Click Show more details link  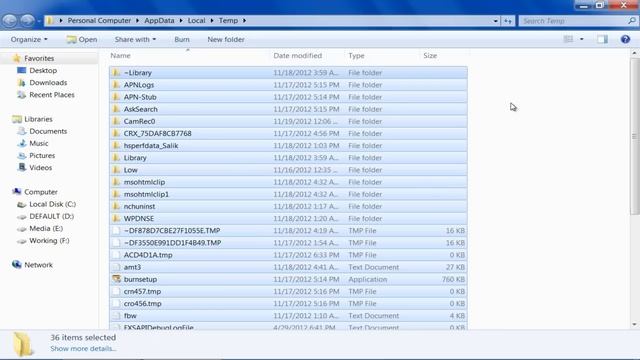click(x=83, y=349)
